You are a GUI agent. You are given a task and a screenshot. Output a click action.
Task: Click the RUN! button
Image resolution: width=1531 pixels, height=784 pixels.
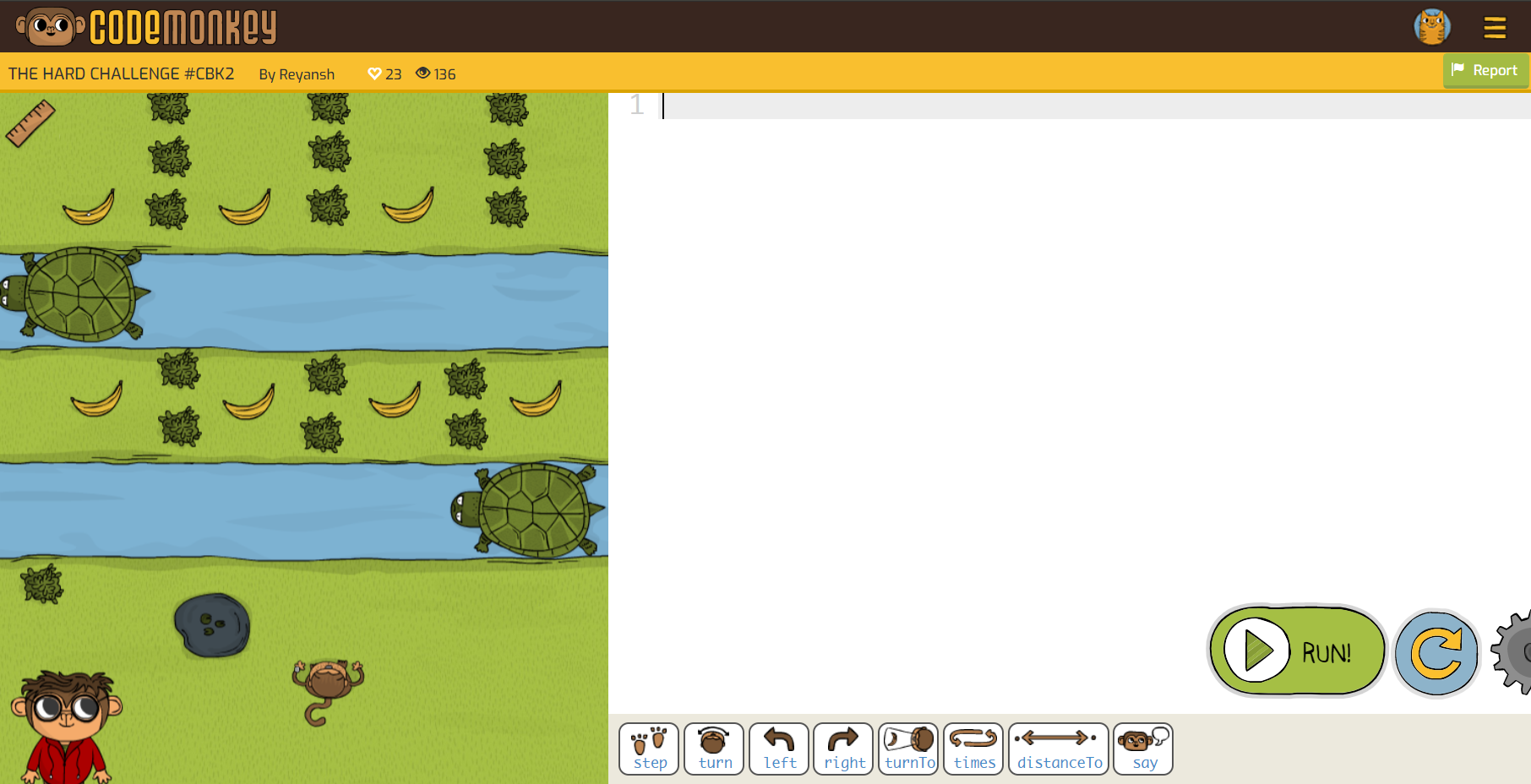point(1297,651)
